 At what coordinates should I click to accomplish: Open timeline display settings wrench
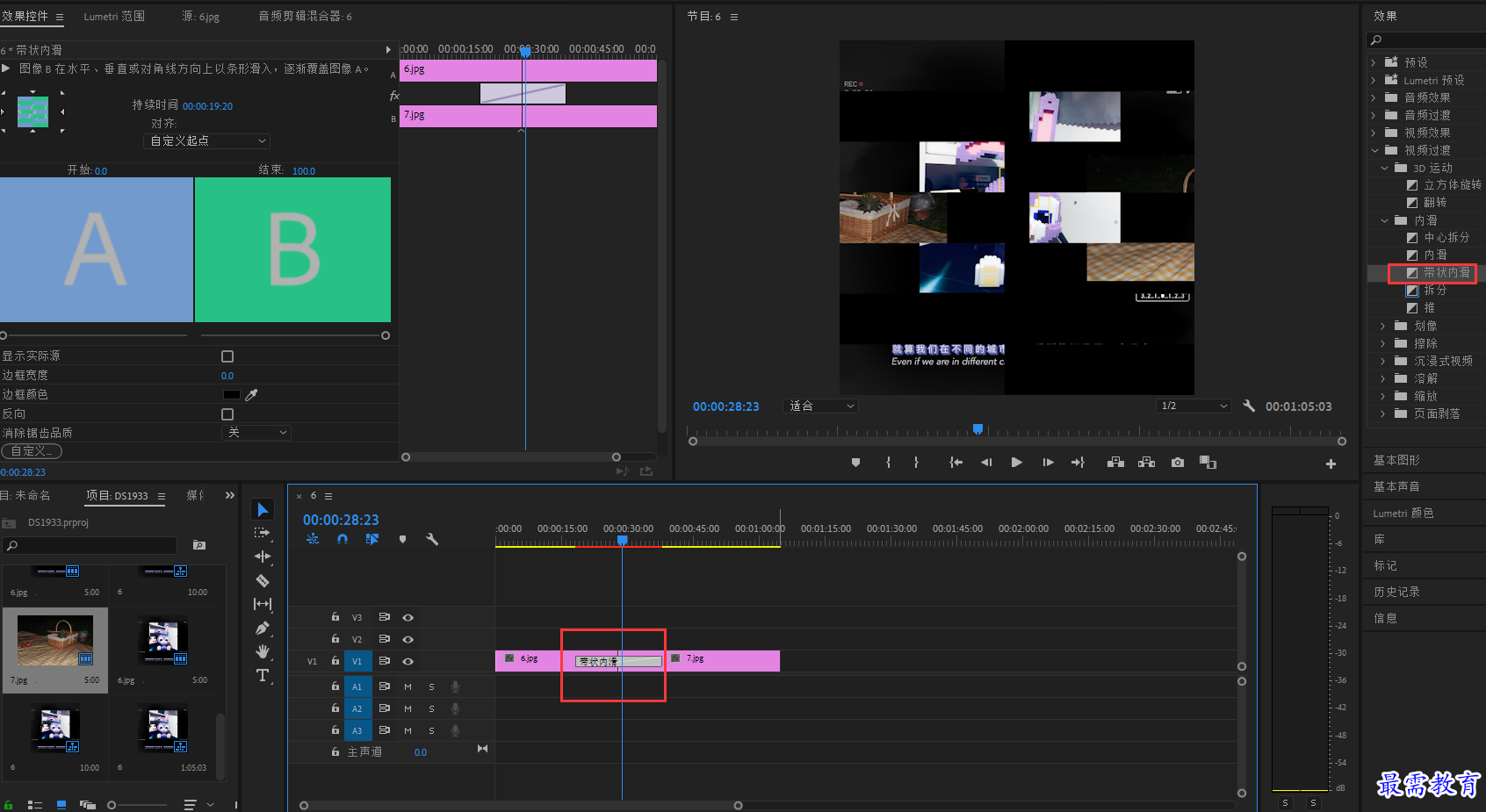[432, 539]
